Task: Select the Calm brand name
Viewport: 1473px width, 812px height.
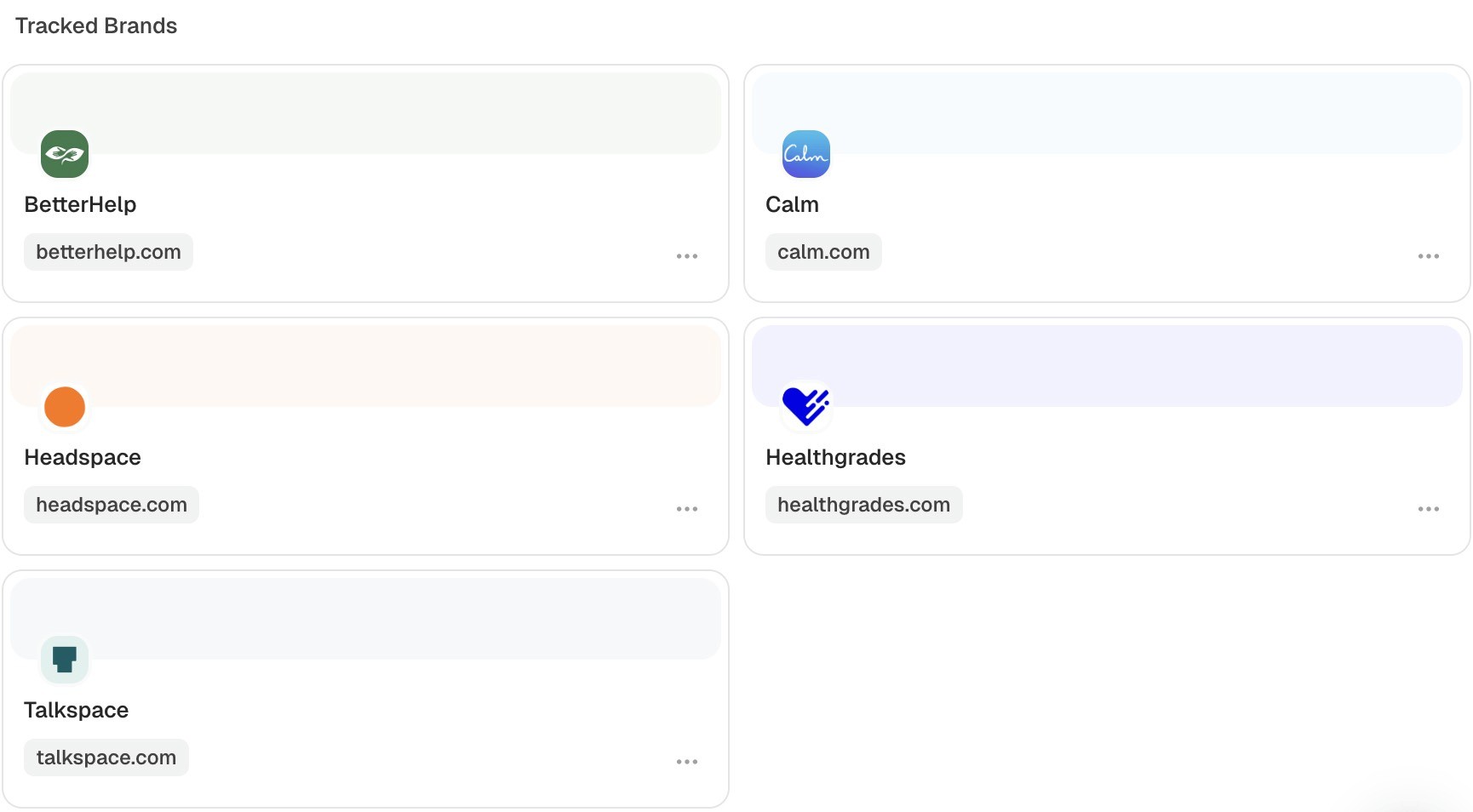Action: click(x=792, y=204)
